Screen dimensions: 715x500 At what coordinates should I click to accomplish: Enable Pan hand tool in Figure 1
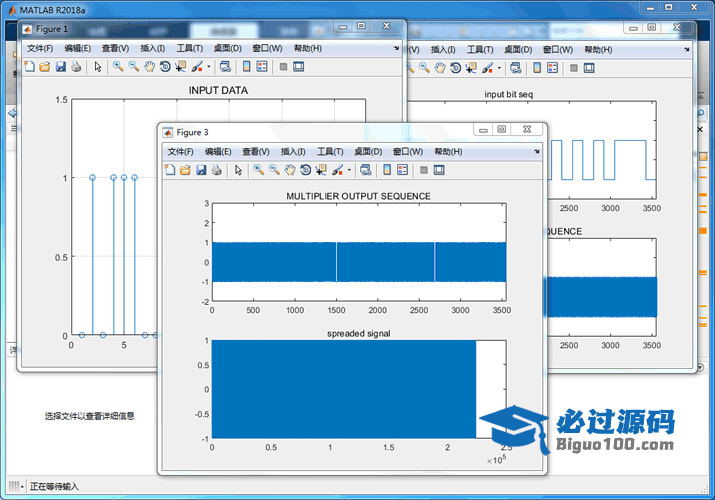coord(150,67)
